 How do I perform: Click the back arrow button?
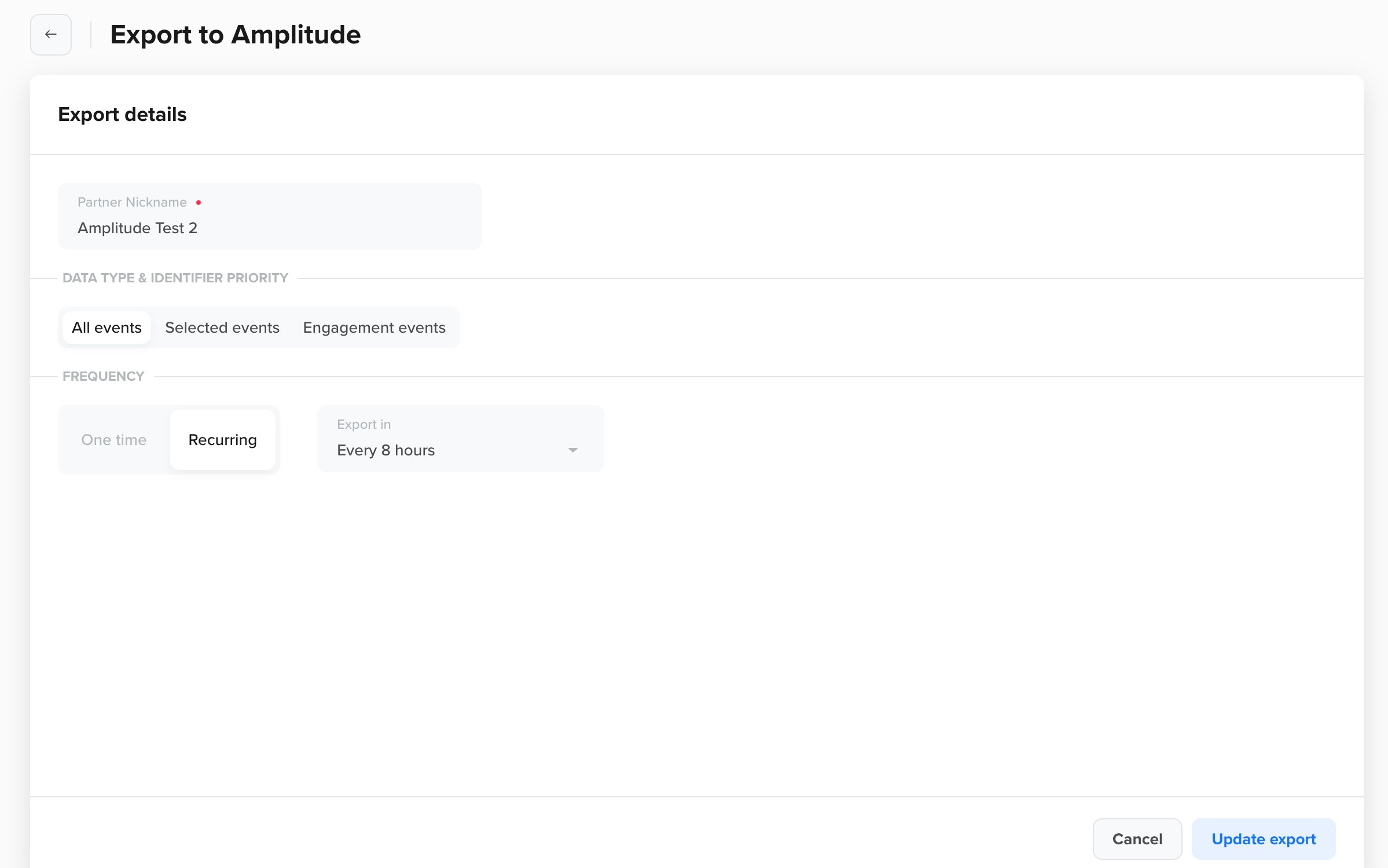coord(51,35)
